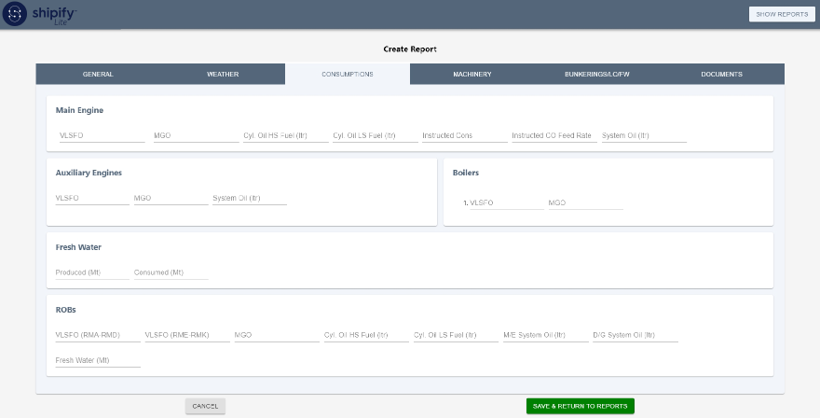Focus the Auxiliary Engines VLSFO input
Viewport: 820px width, 418px height.
pyautogui.click(x=92, y=198)
